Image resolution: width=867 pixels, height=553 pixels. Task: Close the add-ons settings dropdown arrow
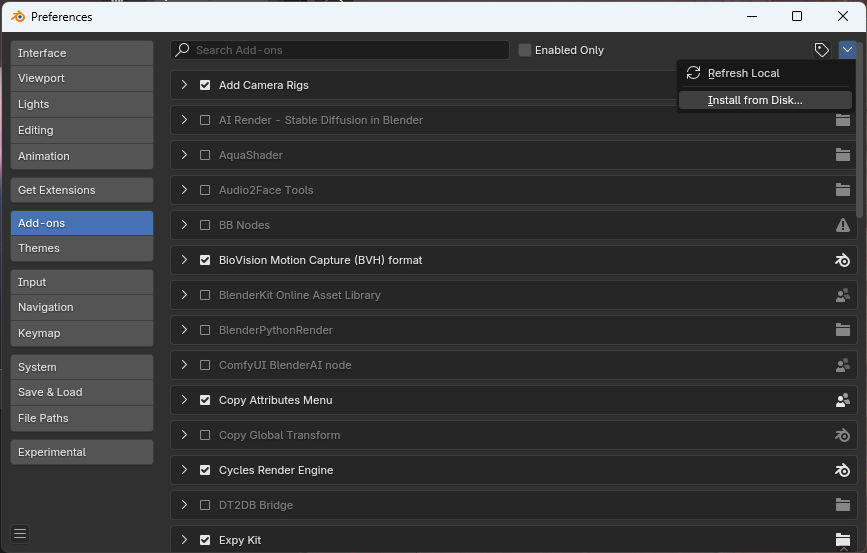coord(847,50)
